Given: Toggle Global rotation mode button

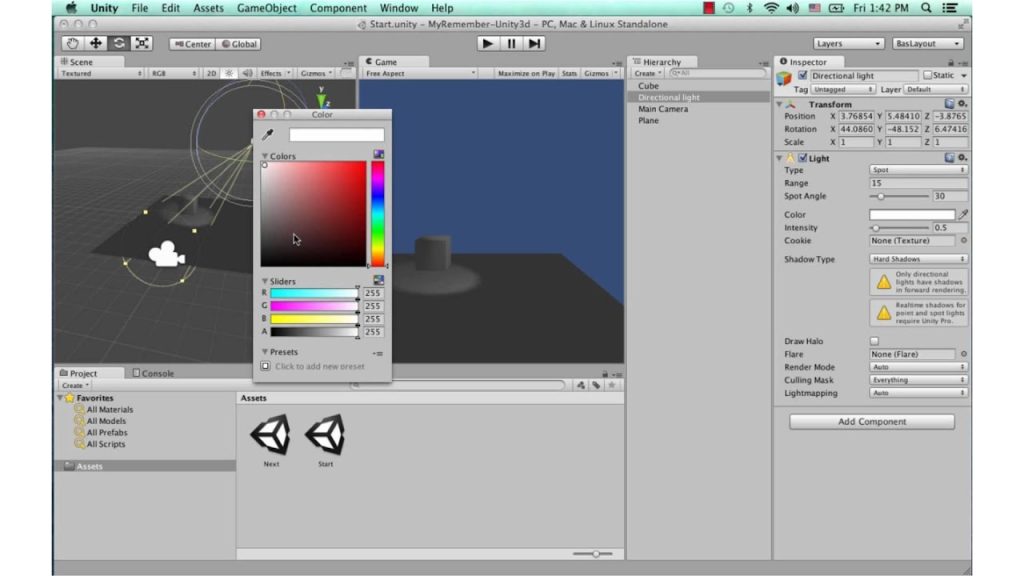Looking at the screenshot, I should pos(239,44).
